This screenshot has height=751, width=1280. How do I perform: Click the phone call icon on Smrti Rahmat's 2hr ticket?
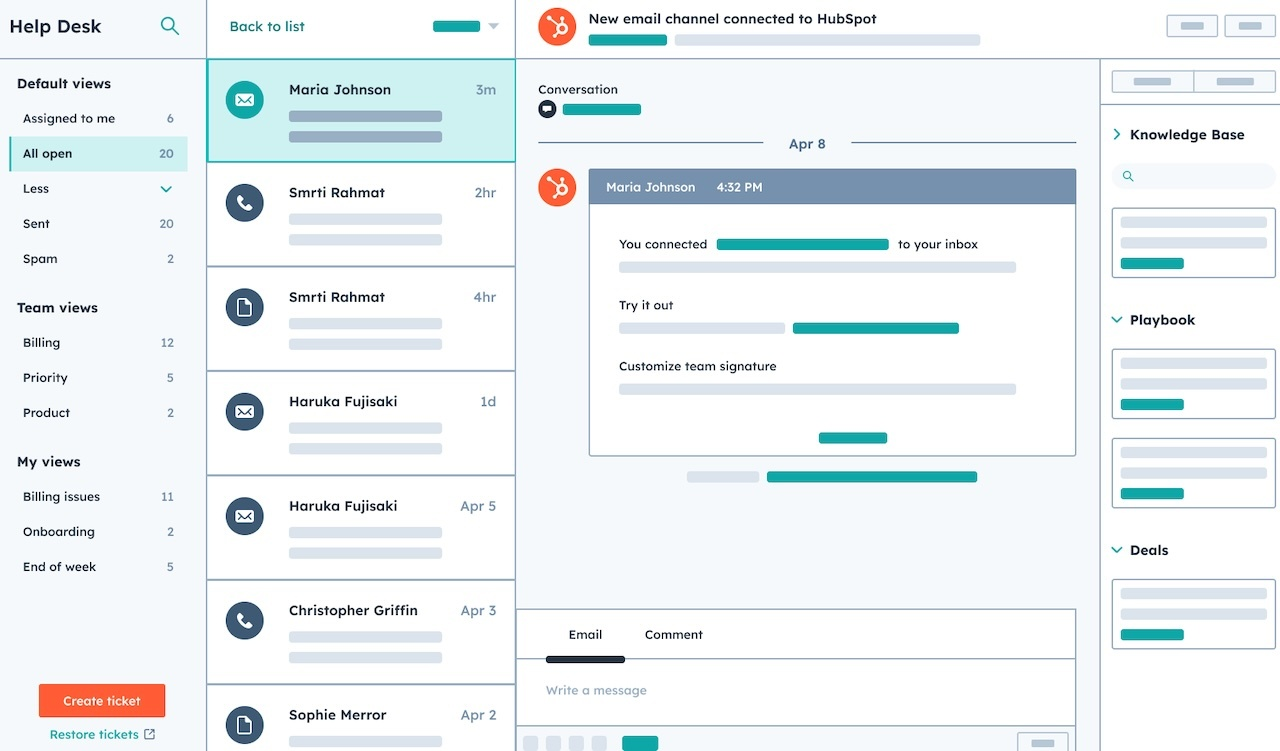244,202
